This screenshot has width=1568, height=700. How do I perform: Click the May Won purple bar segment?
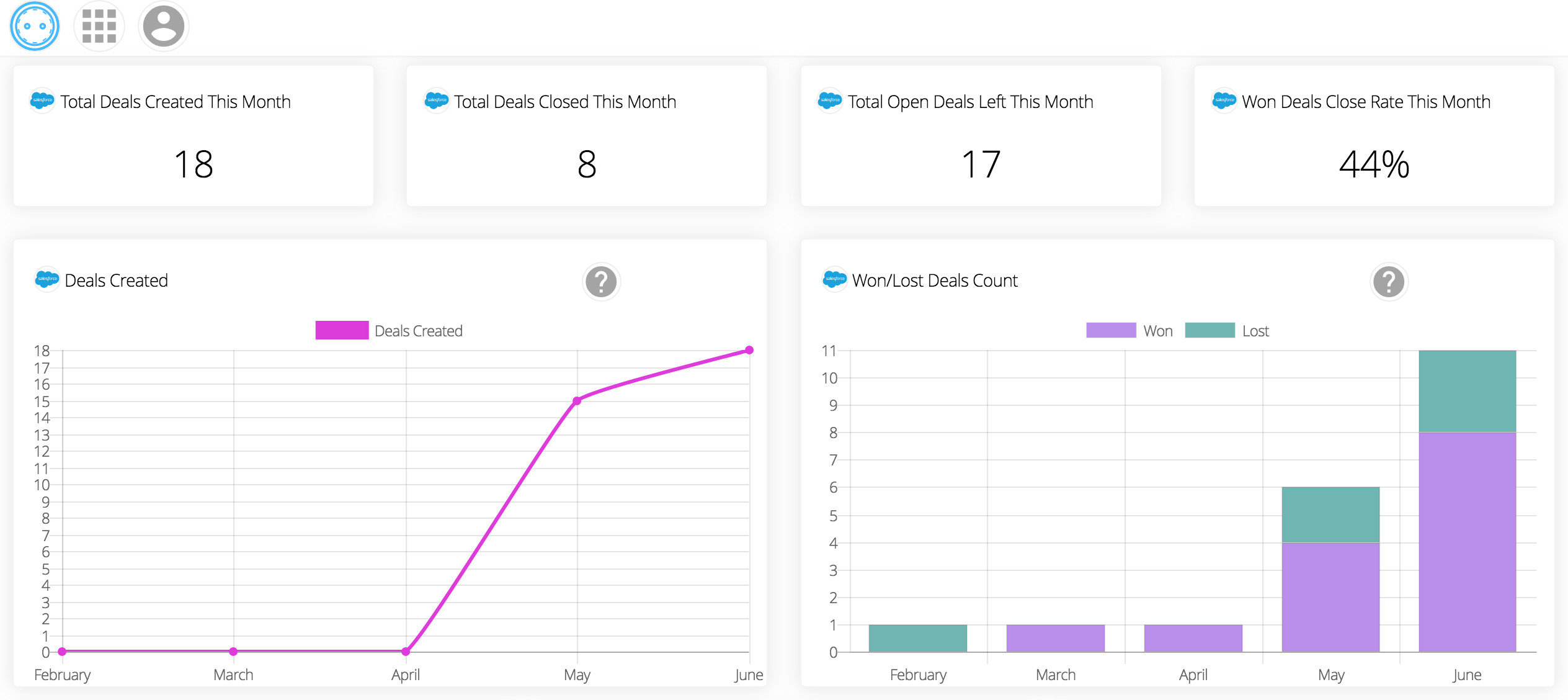[1330, 597]
